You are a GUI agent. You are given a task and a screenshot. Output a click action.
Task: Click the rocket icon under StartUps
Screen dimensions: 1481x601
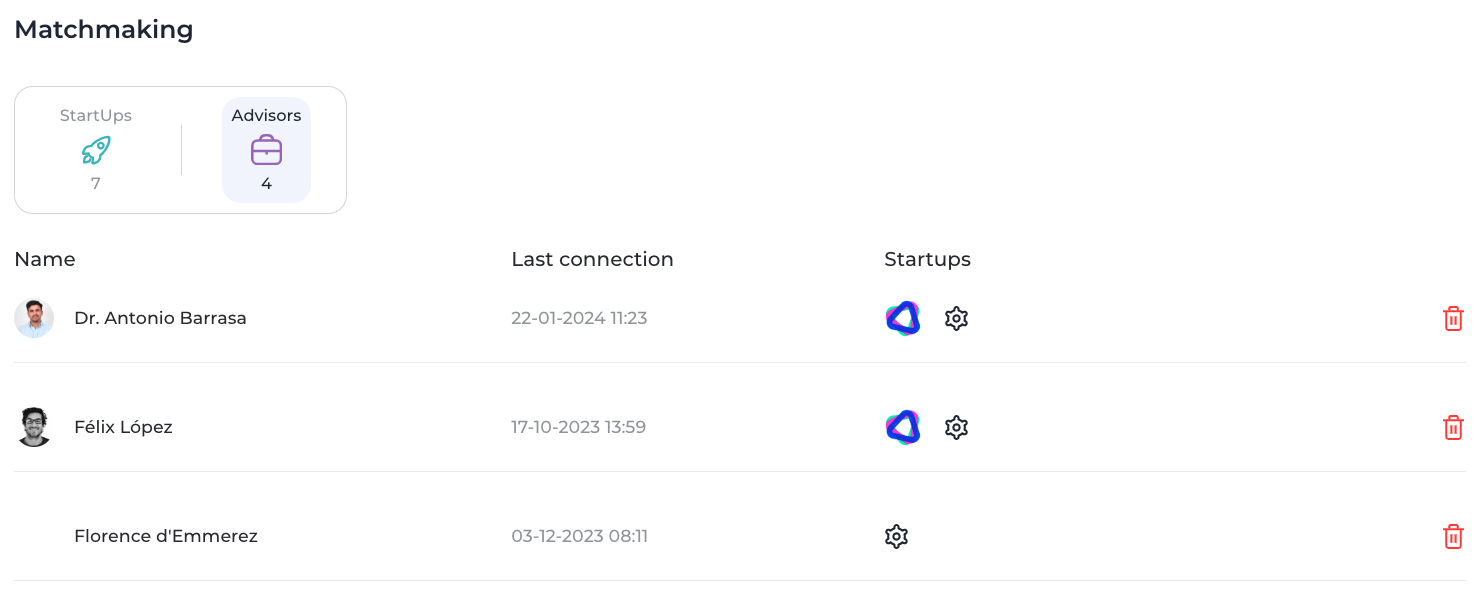pos(96,151)
